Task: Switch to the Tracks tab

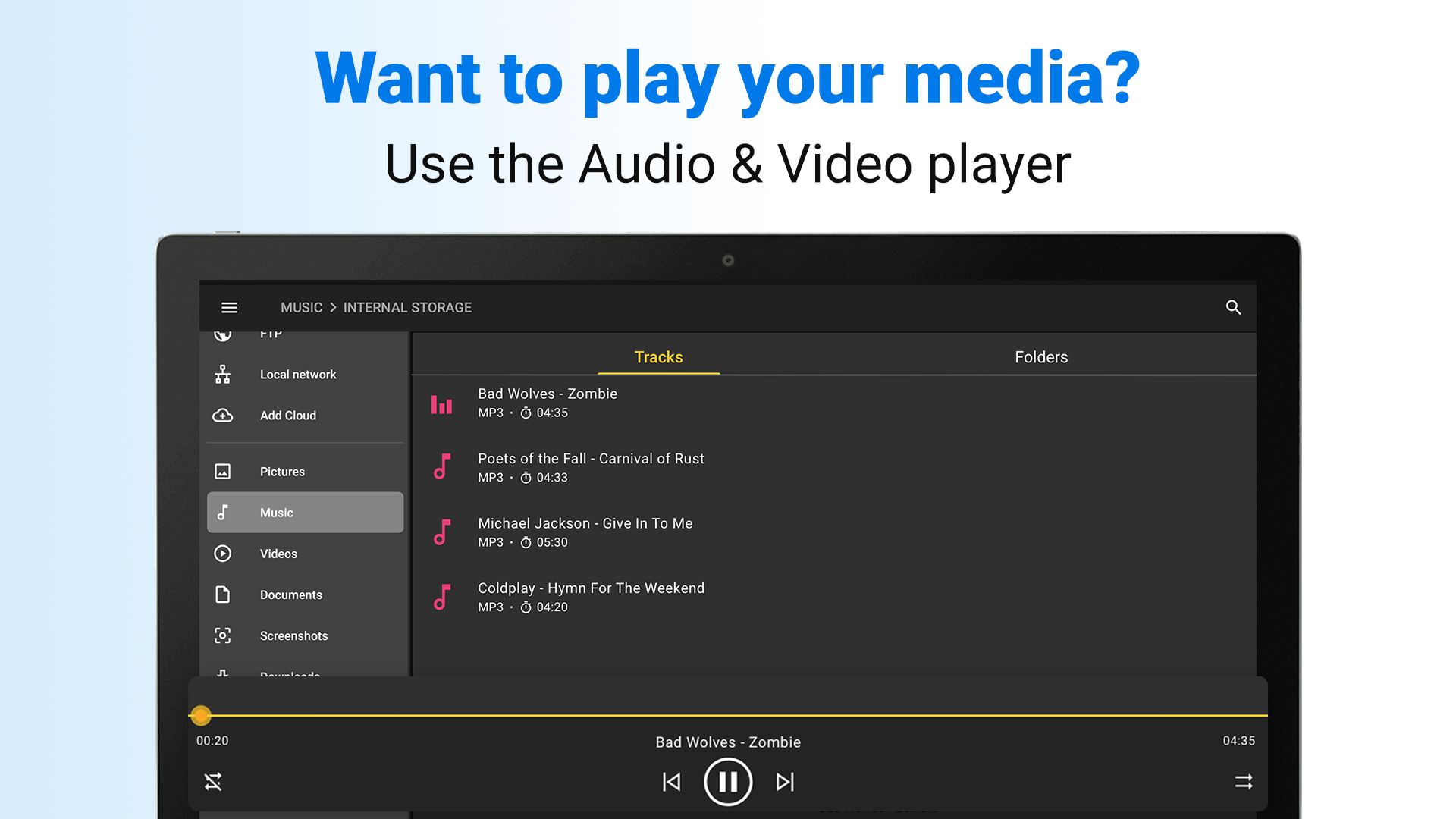Action: coord(658,356)
